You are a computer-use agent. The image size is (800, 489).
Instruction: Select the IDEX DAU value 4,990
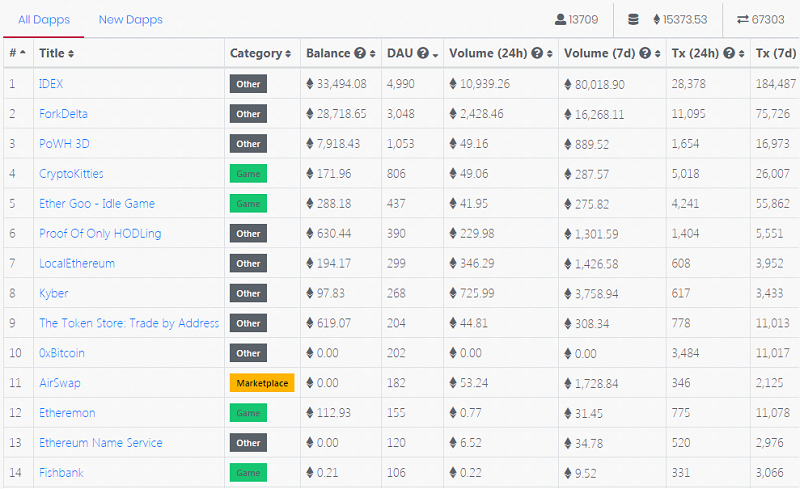[x=401, y=84]
